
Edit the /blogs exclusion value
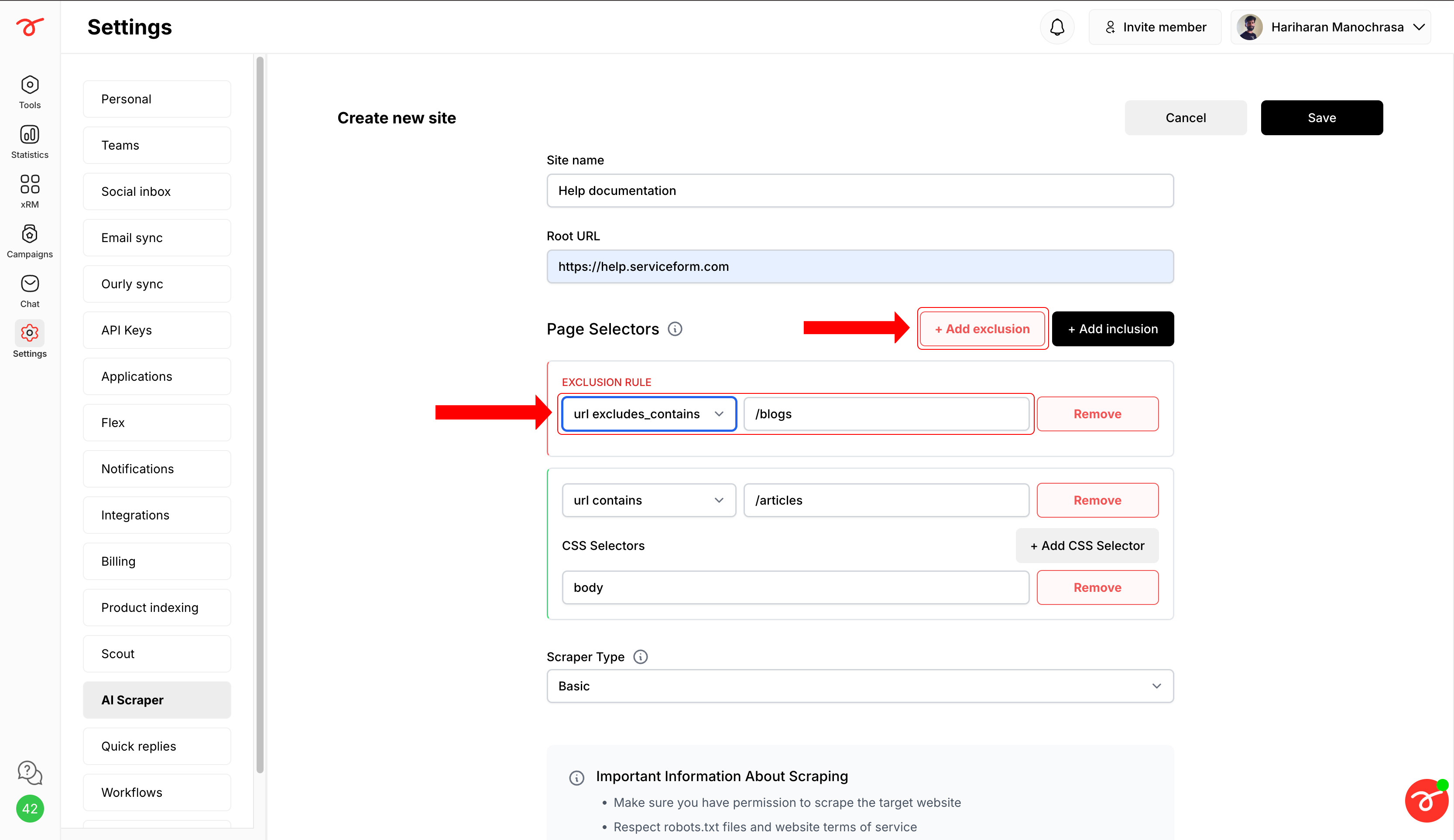(886, 413)
